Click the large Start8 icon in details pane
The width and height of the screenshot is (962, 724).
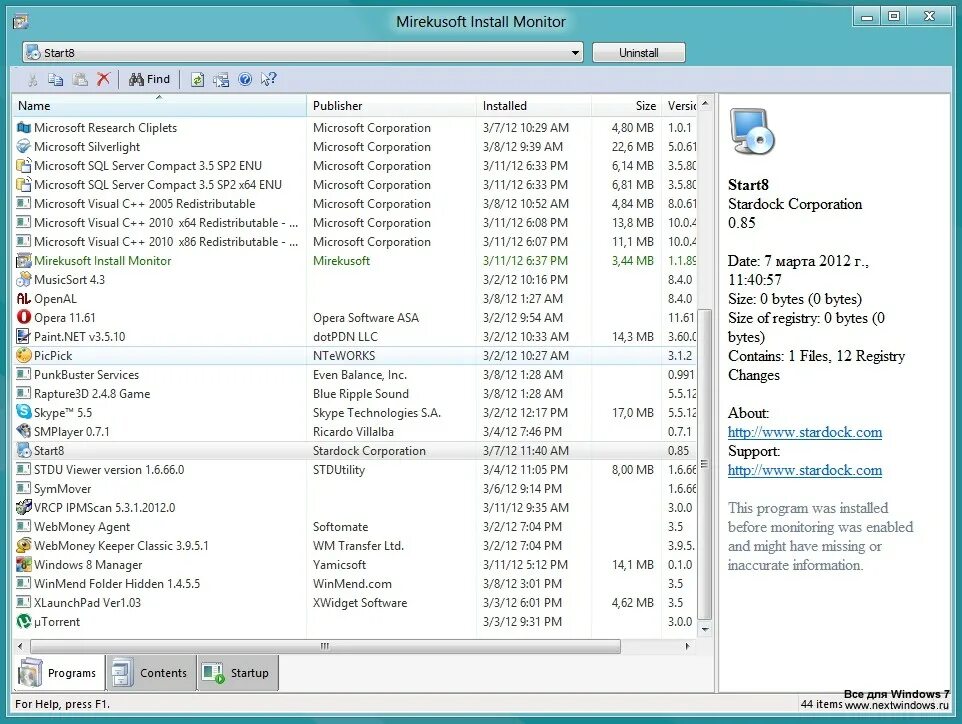point(752,131)
